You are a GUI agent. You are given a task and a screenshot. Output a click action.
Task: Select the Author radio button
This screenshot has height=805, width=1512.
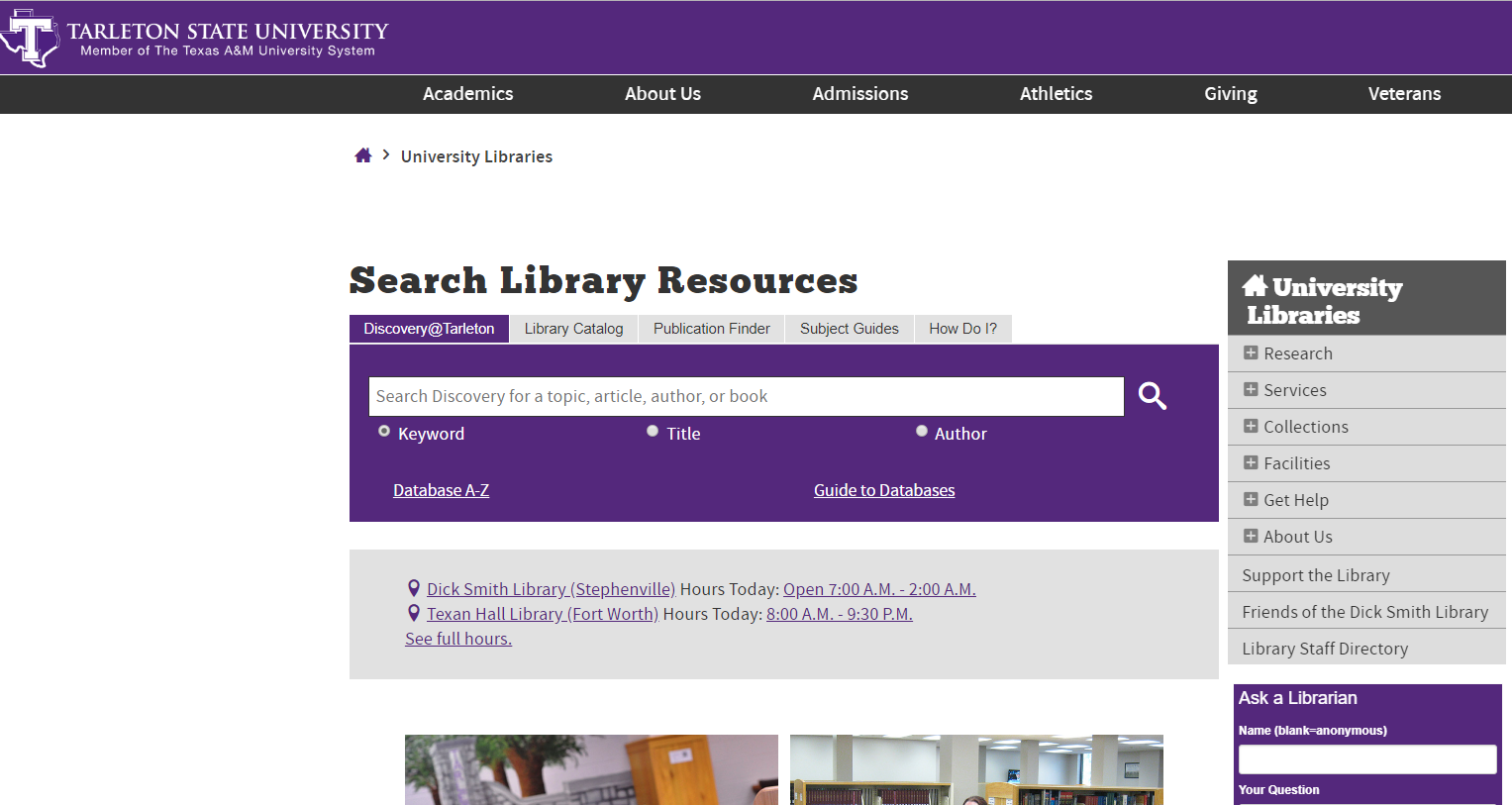point(922,431)
